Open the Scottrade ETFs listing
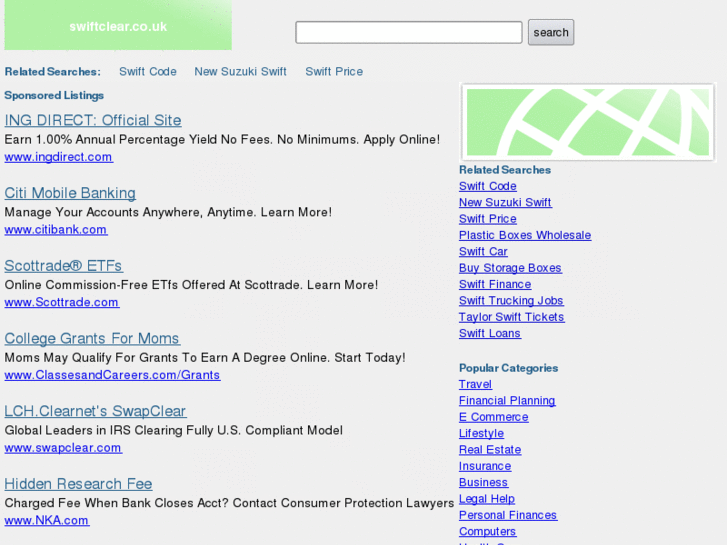 pos(64,266)
